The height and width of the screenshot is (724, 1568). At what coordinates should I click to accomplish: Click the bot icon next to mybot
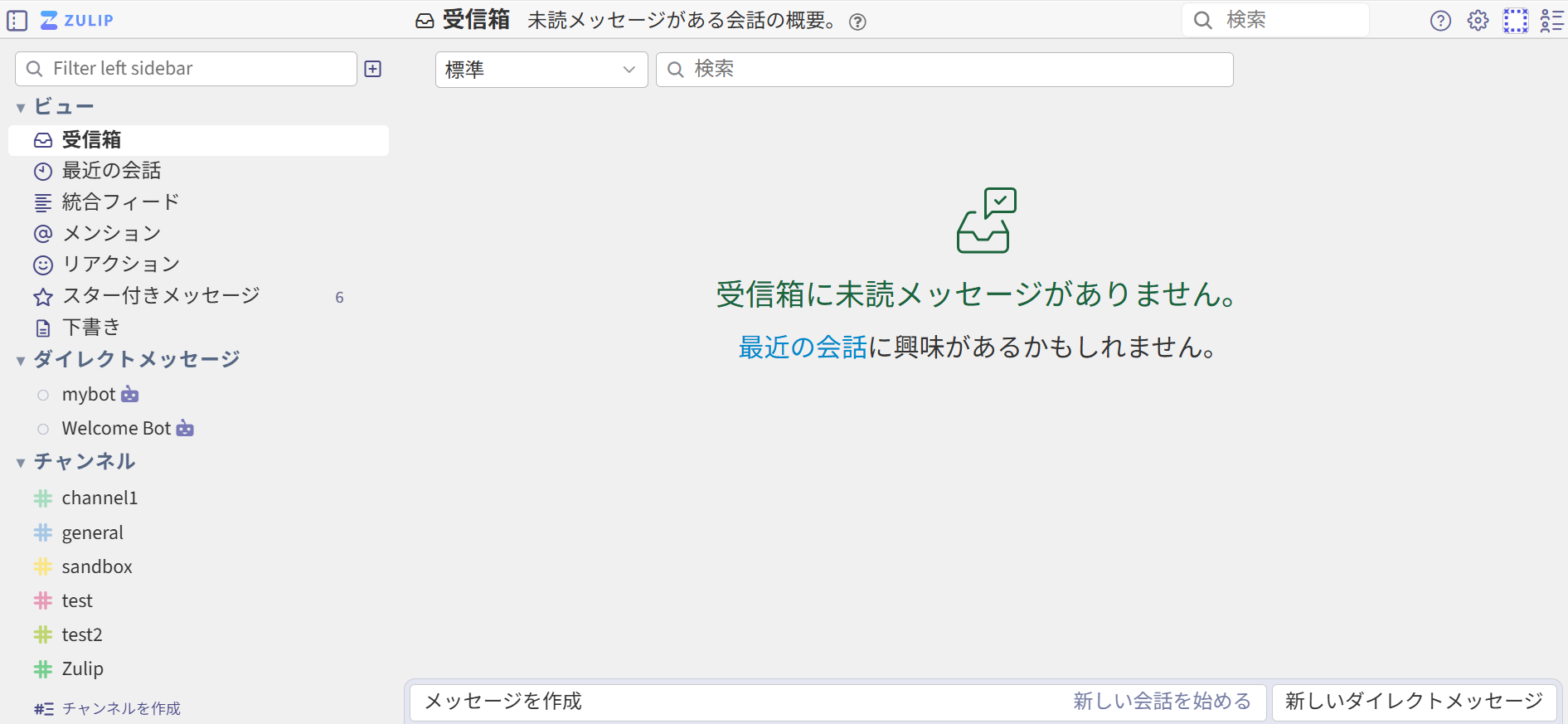click(130, 395)
